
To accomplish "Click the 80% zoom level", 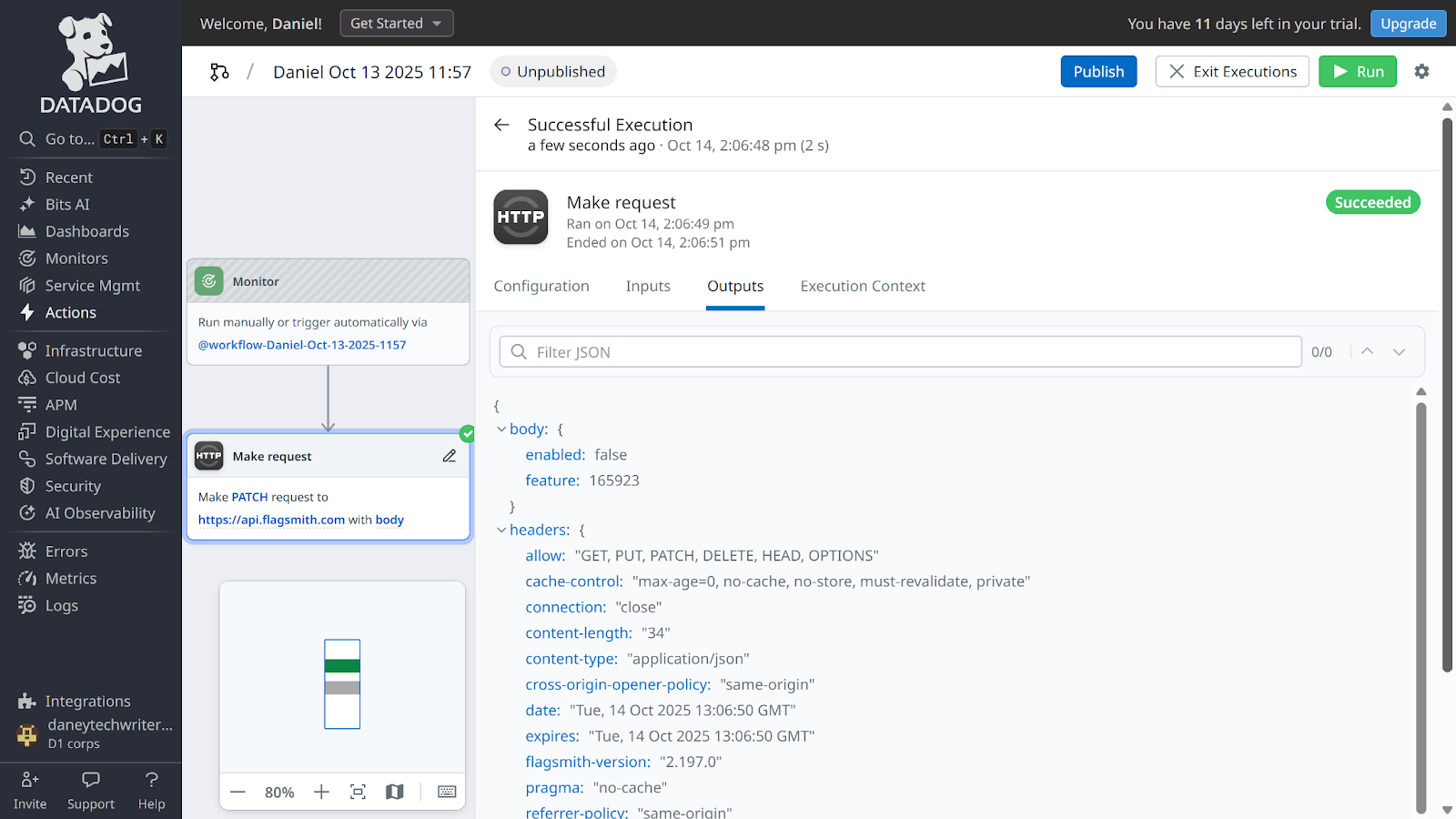I will pos(279,793).
